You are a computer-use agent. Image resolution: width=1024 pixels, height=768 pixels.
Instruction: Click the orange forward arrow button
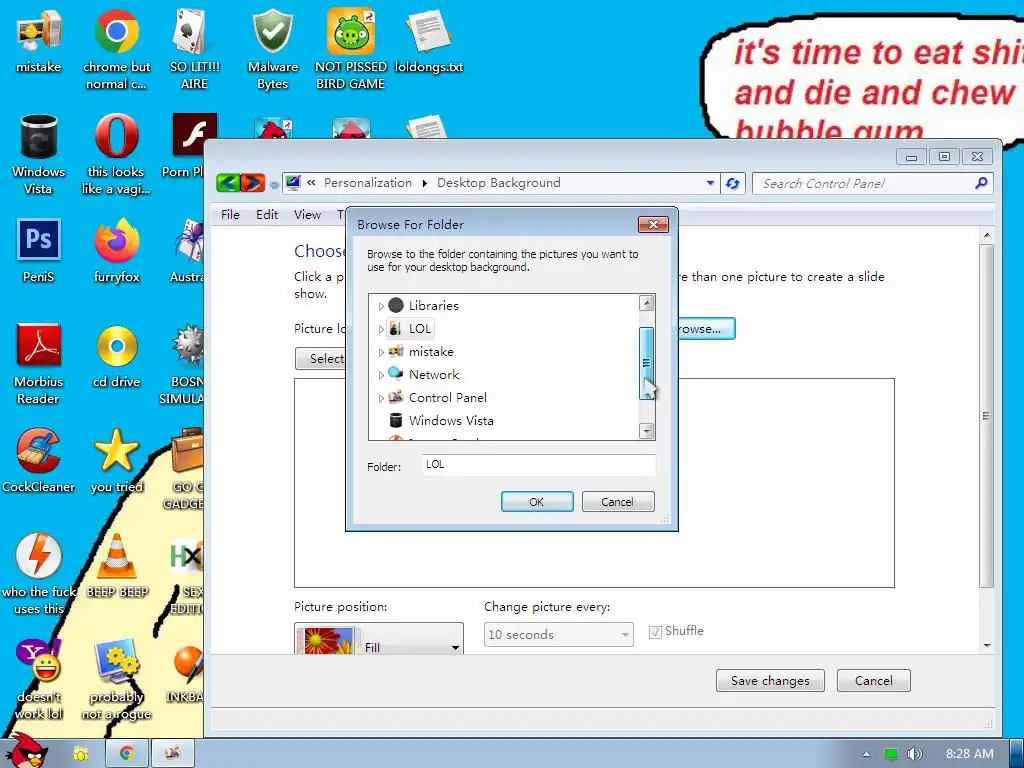coord(253,183)
